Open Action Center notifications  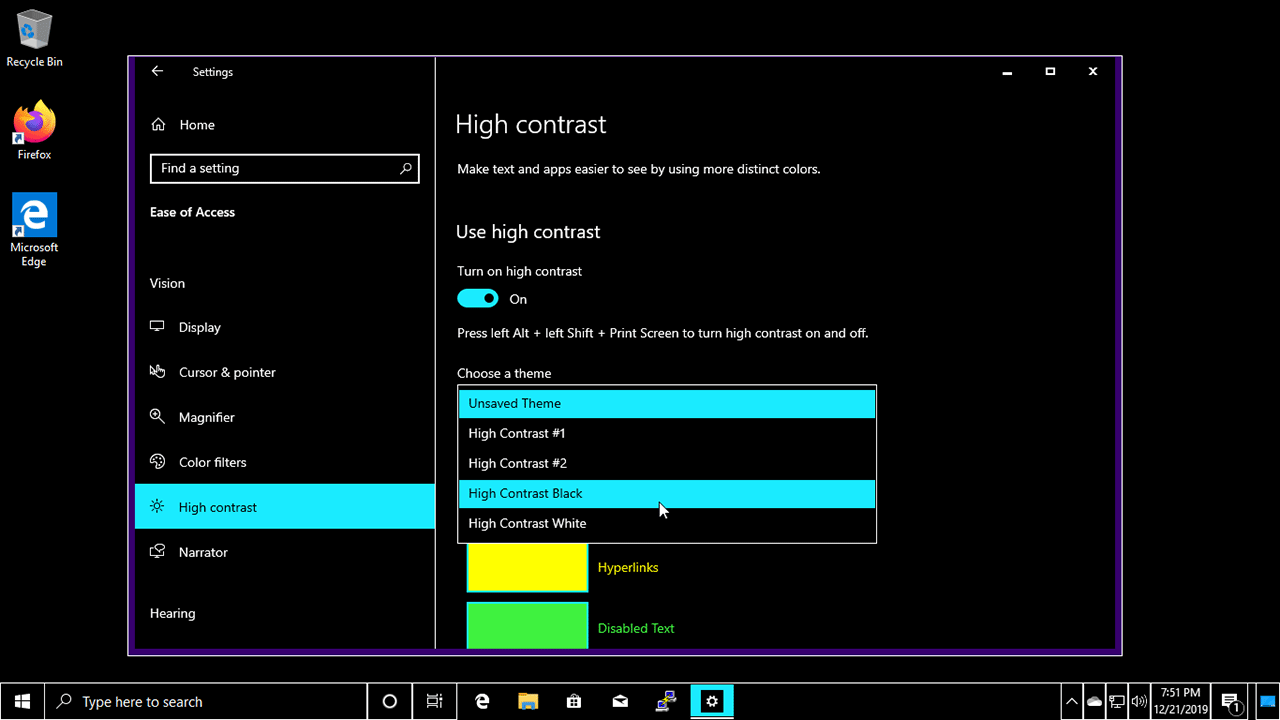click(1232, 702)
